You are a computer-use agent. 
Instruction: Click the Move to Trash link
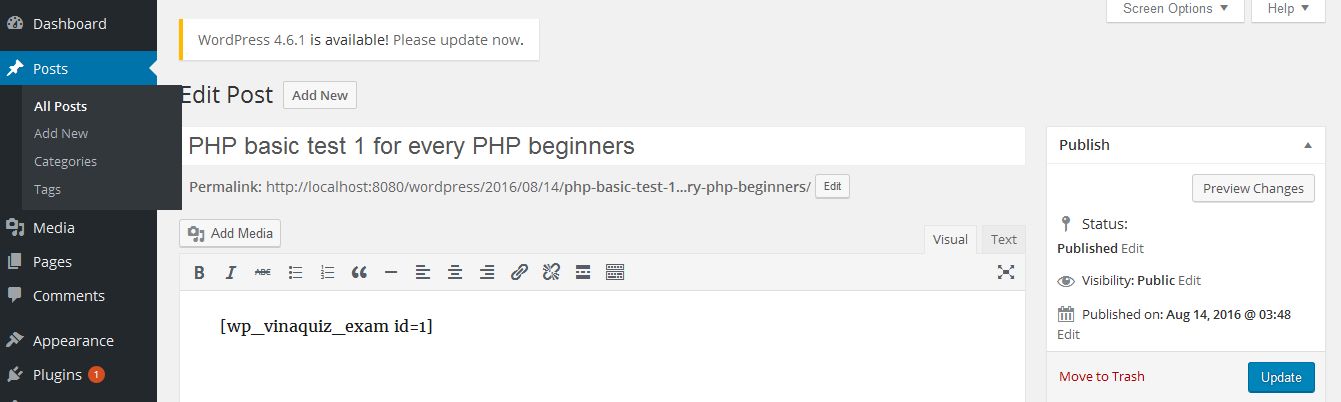click(1102, 376)
